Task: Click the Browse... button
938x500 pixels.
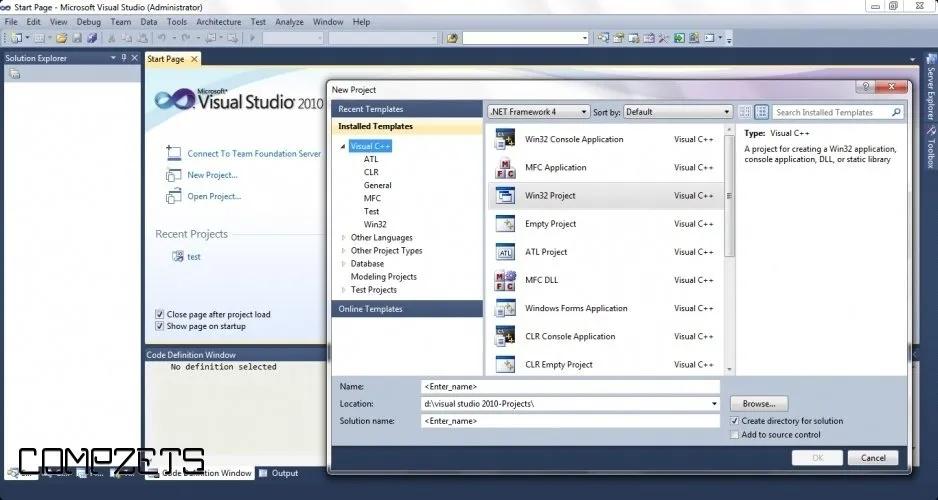Action: 759,404
